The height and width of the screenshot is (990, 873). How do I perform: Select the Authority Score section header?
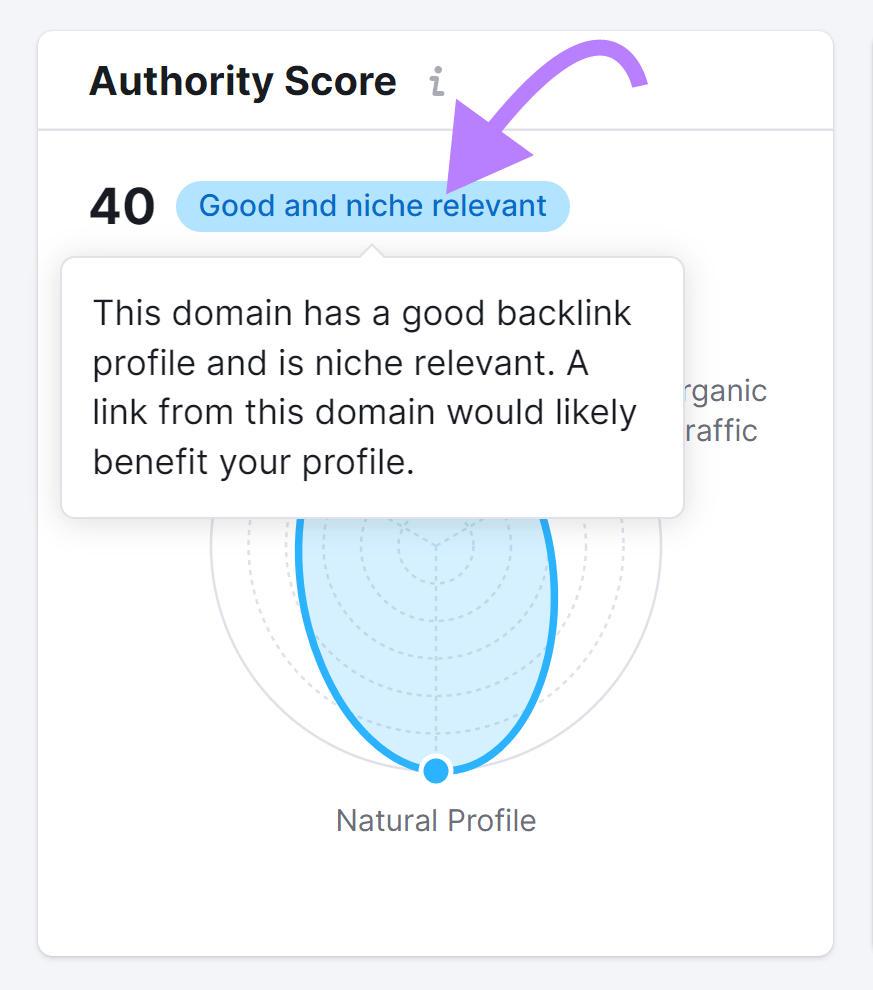click(x=242, y=80)
